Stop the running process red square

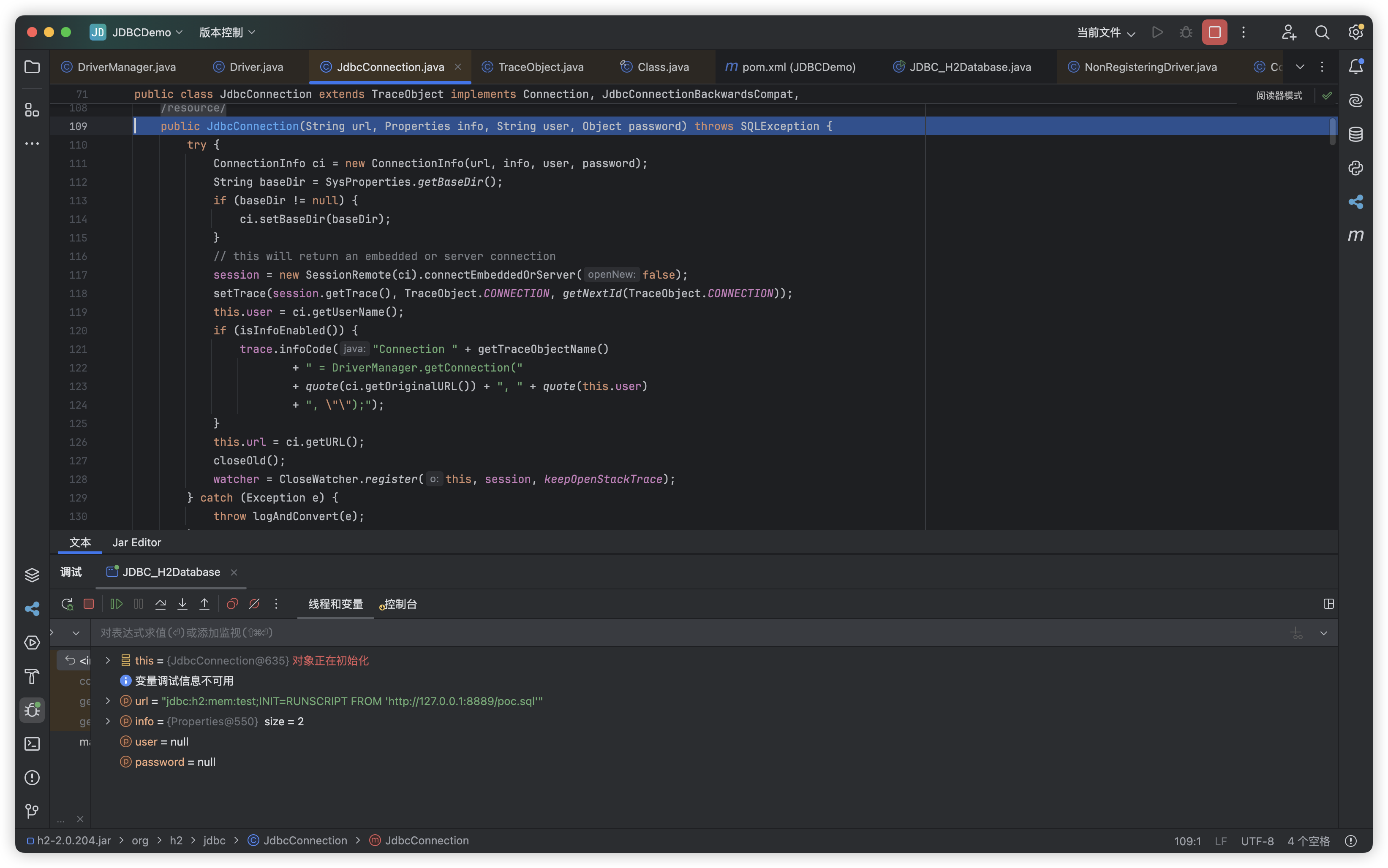(x=1214, y=32)
